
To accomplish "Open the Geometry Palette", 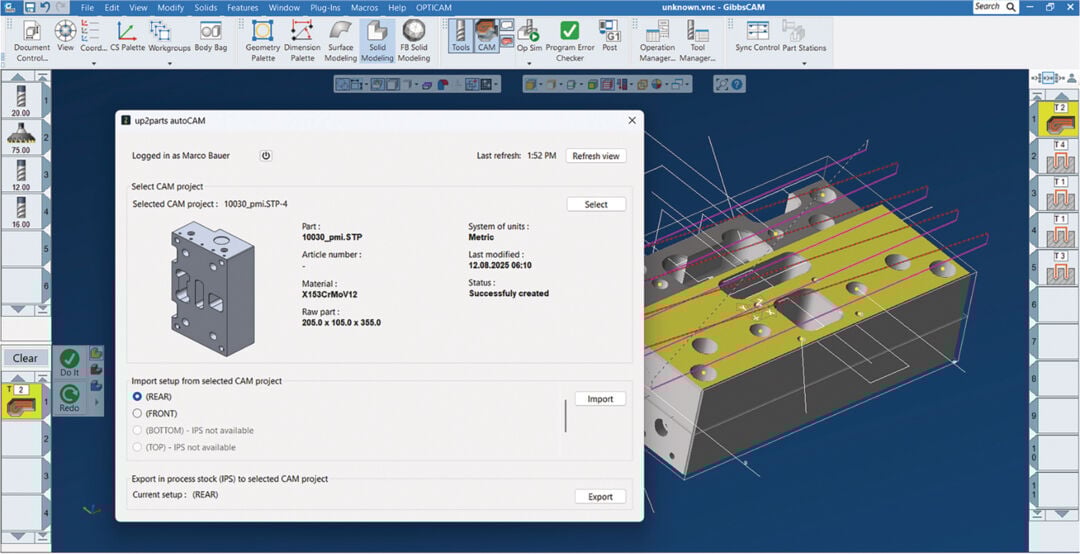I will point(263,38).
